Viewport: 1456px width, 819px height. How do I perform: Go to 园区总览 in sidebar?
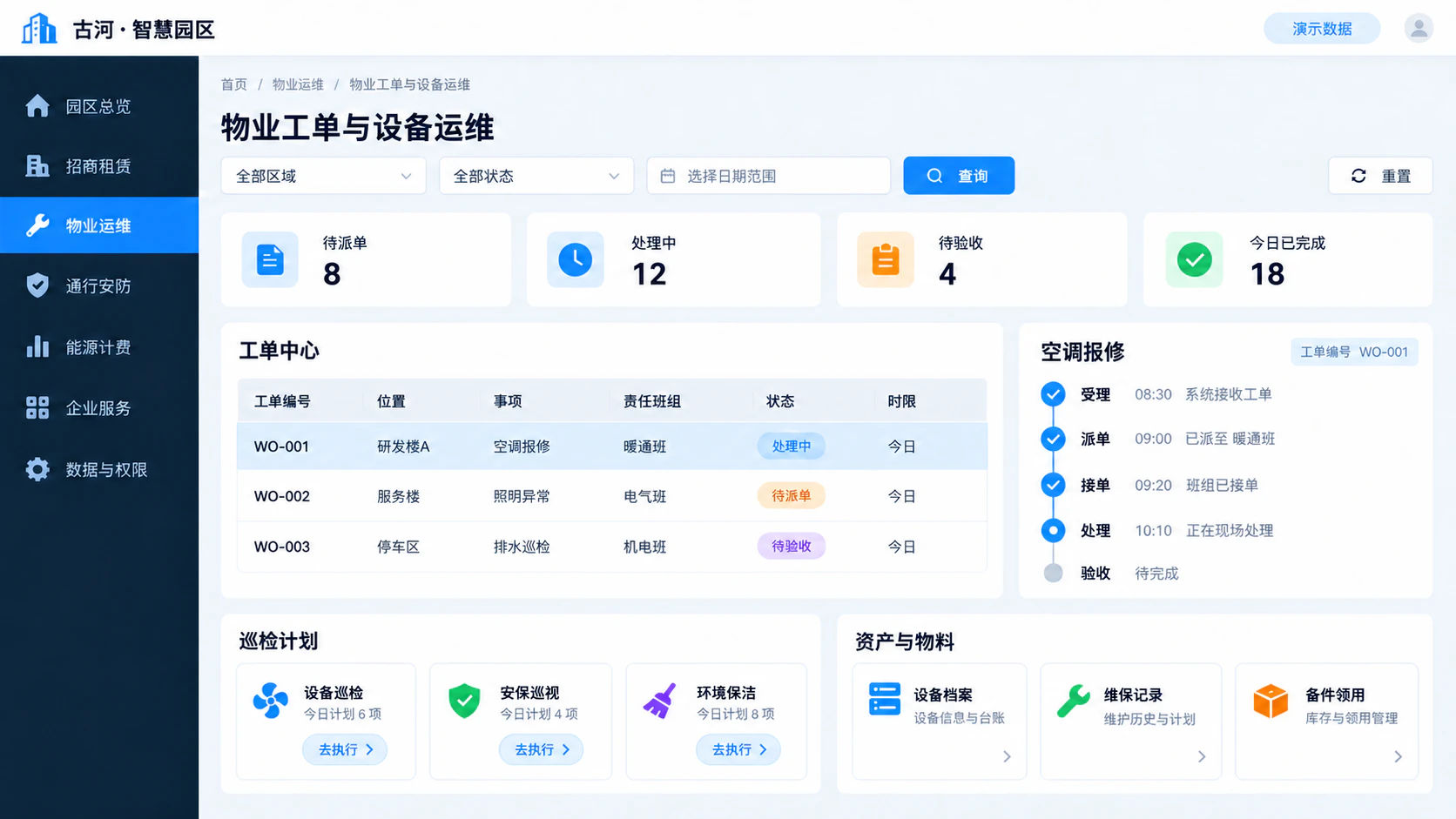pos(99,106)
